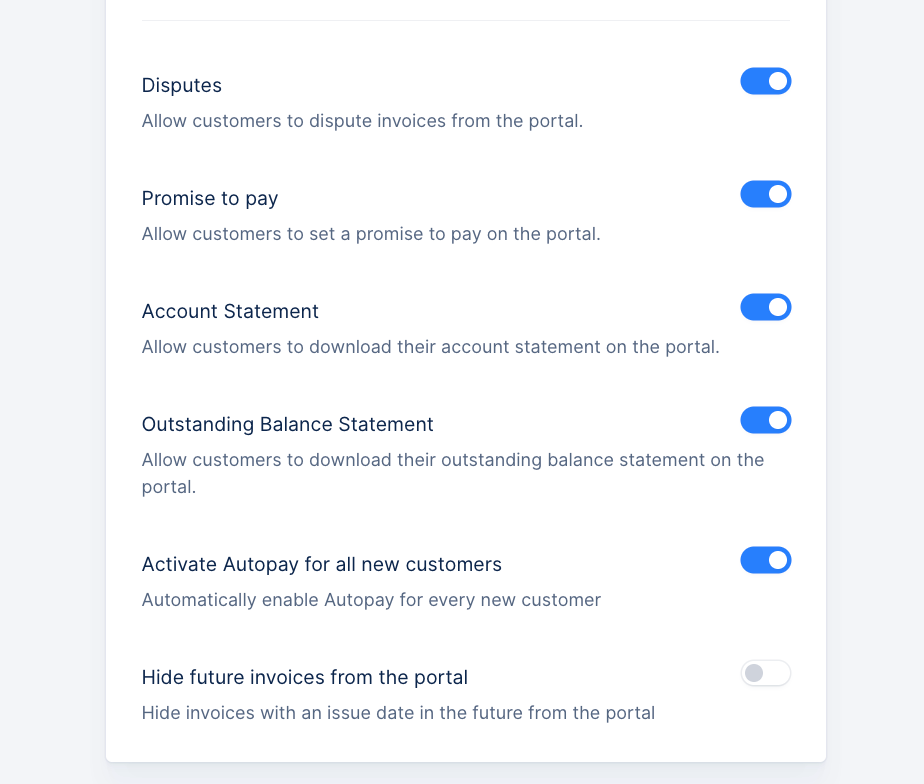Screen dimensions: 924x784
Task: Enable Hide future invoices from the portal
Action: [765, 673]
